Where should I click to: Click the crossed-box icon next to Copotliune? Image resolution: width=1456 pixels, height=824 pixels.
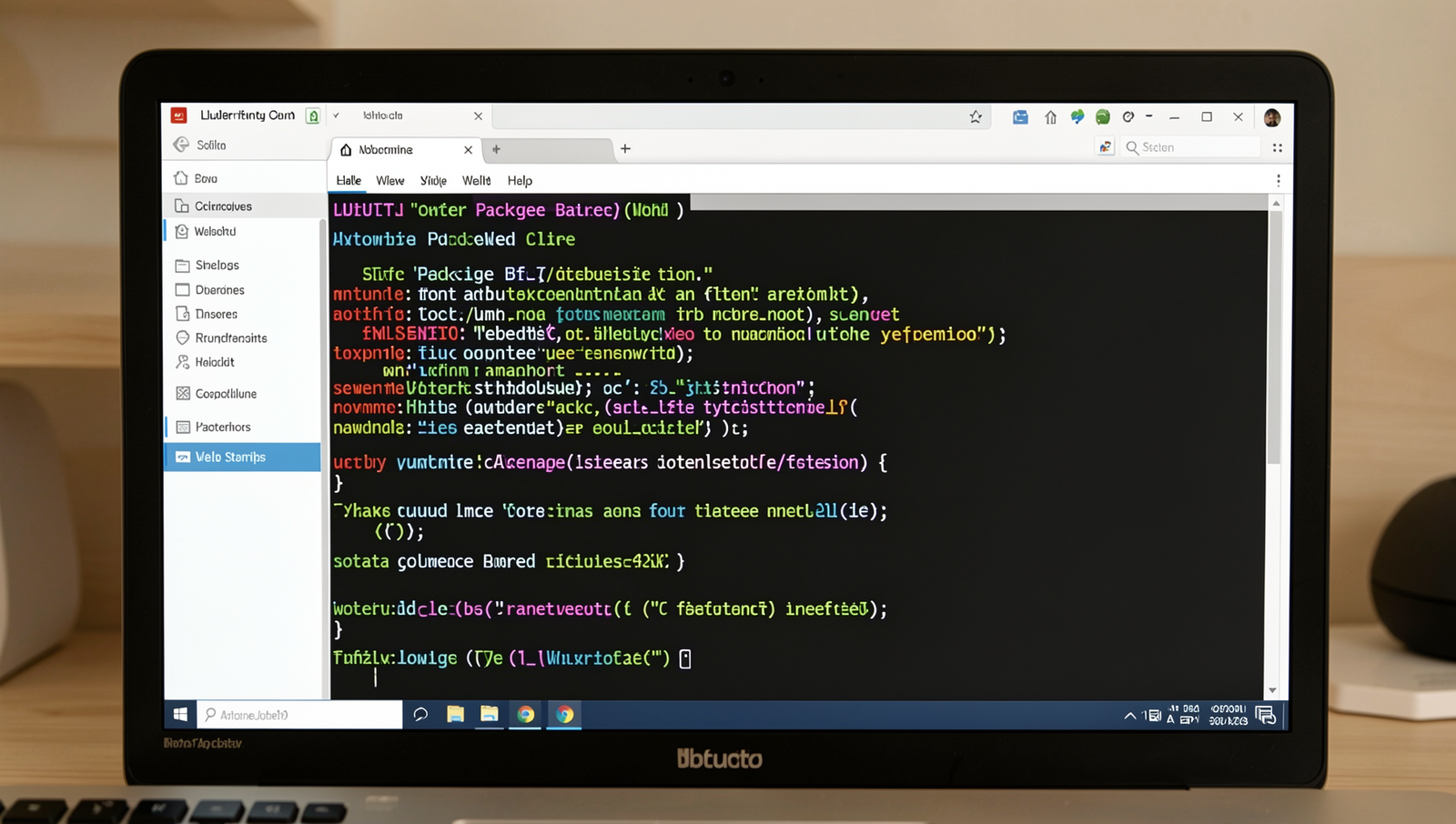point(183,393)
